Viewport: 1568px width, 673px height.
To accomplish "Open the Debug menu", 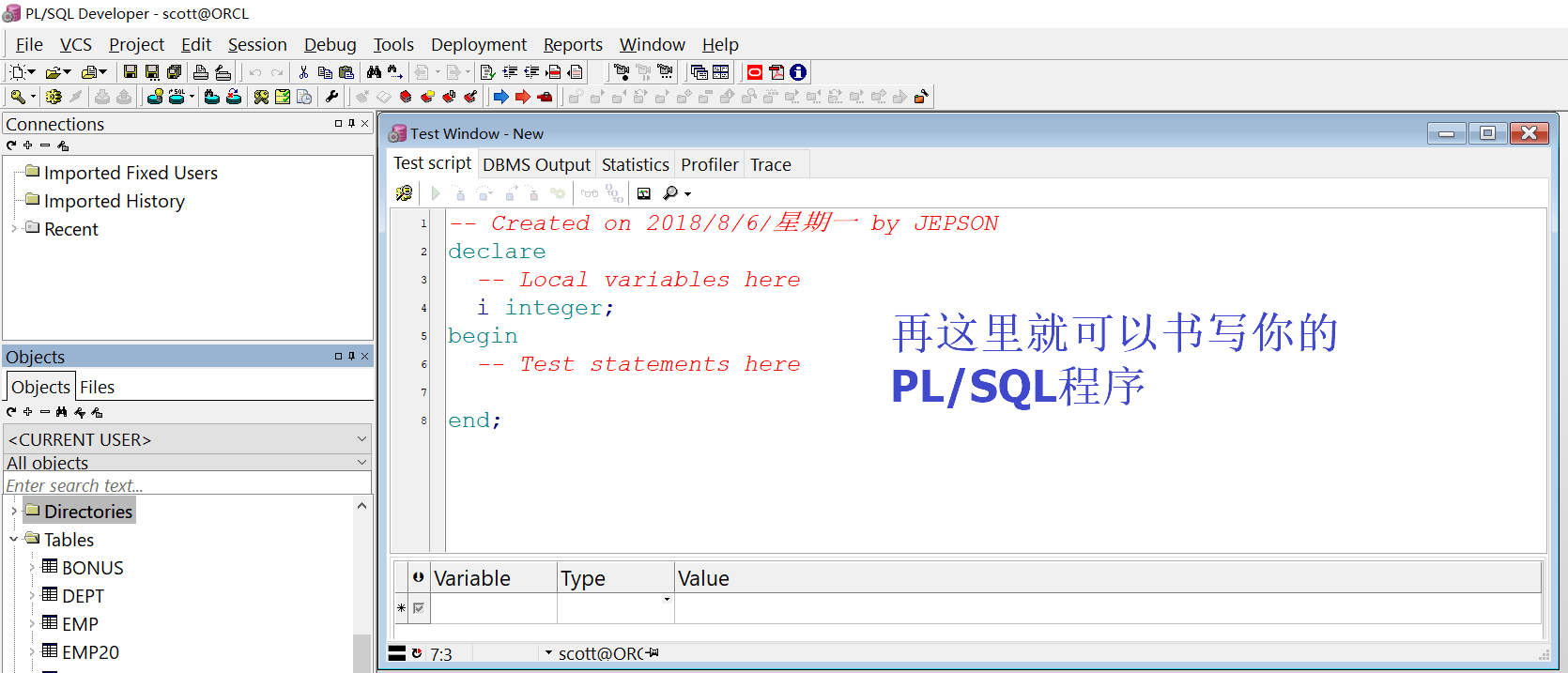I will click(330, 44).
